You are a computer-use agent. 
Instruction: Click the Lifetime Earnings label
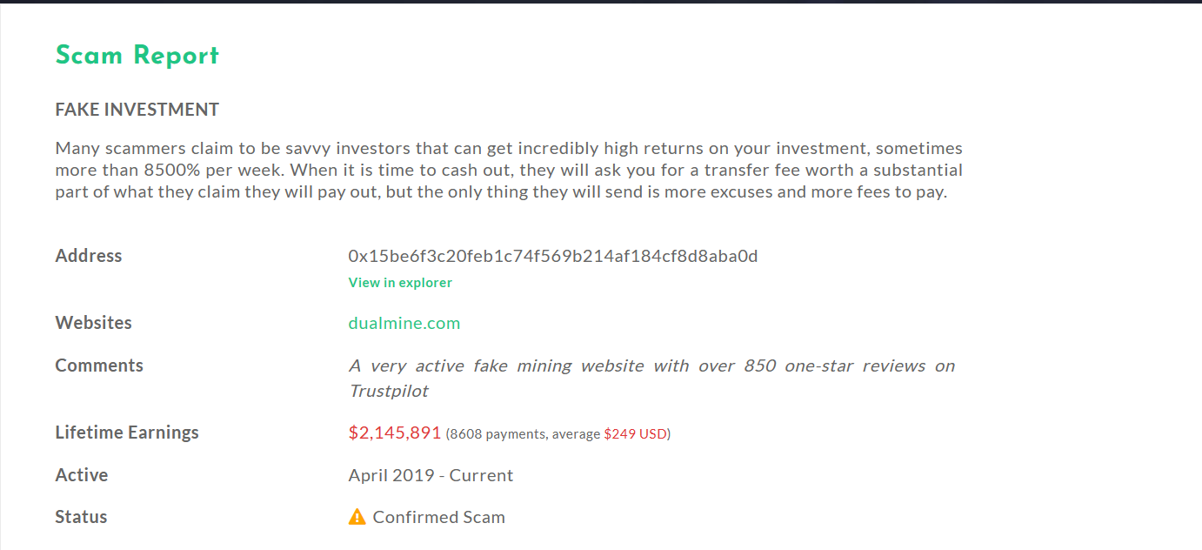[127, 433]
